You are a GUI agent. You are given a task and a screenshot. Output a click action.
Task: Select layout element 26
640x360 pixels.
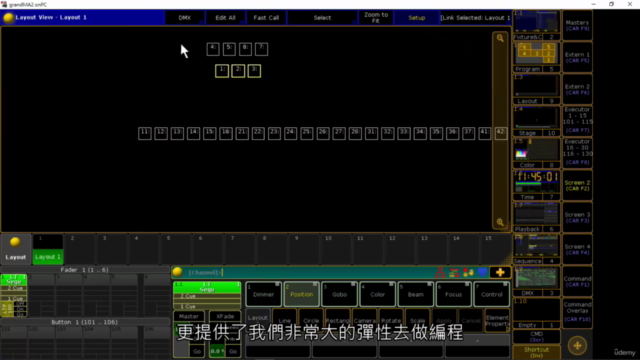[323, 133]
